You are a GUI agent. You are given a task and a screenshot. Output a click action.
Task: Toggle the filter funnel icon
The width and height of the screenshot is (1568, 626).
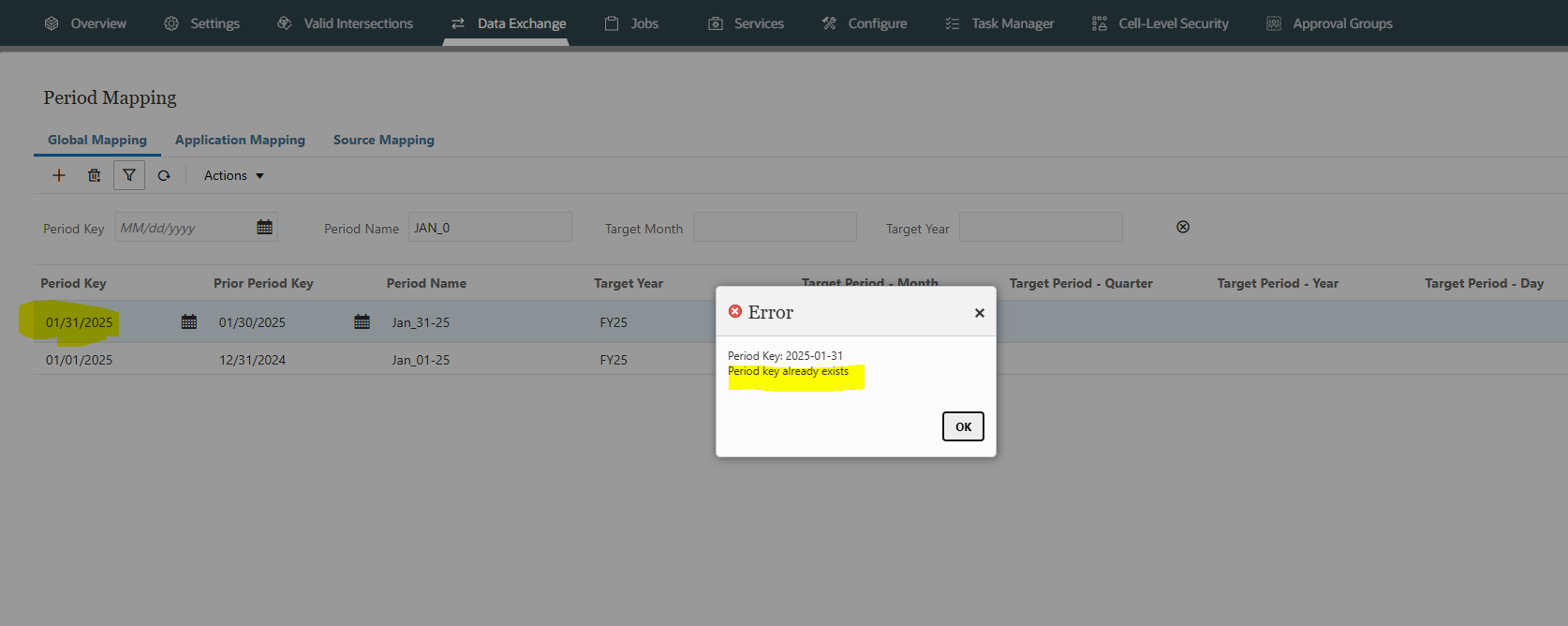coord(129,175)
